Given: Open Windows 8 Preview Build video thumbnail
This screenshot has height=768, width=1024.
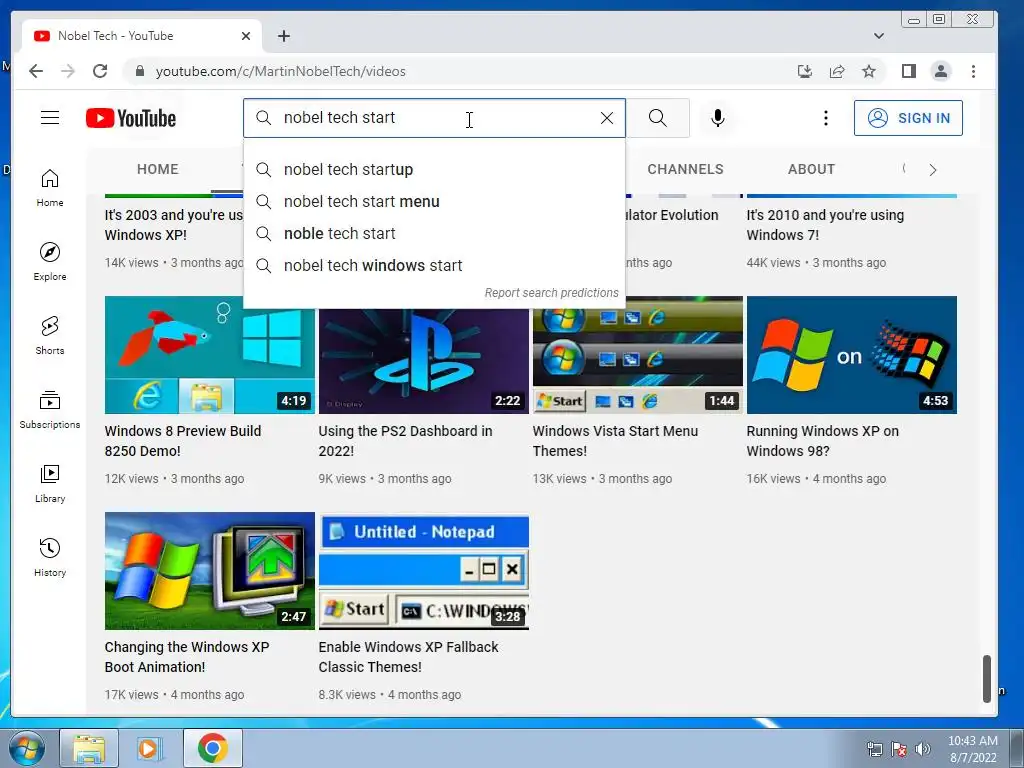Looking at the screenshot, I should coord(210,355).
